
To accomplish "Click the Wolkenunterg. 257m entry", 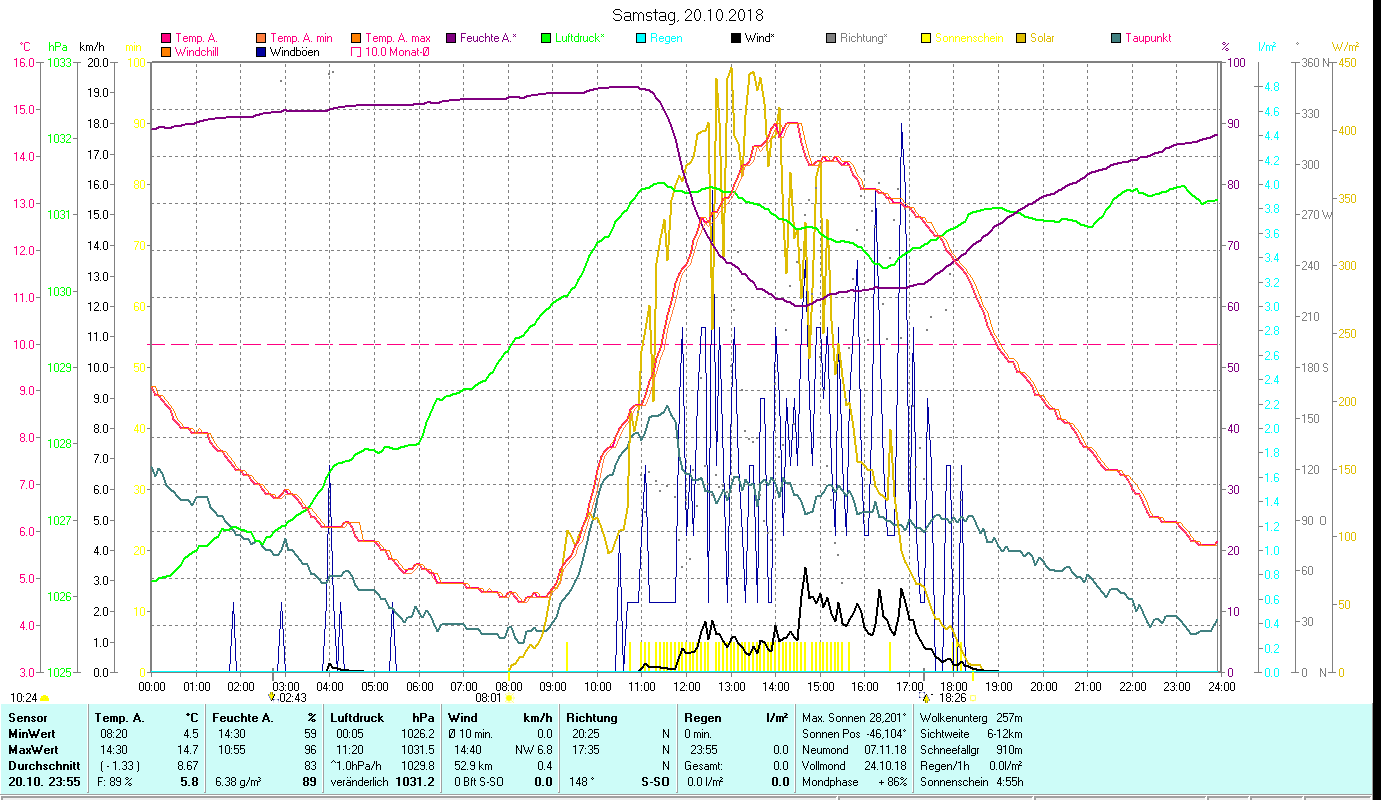I will [970, 718].
